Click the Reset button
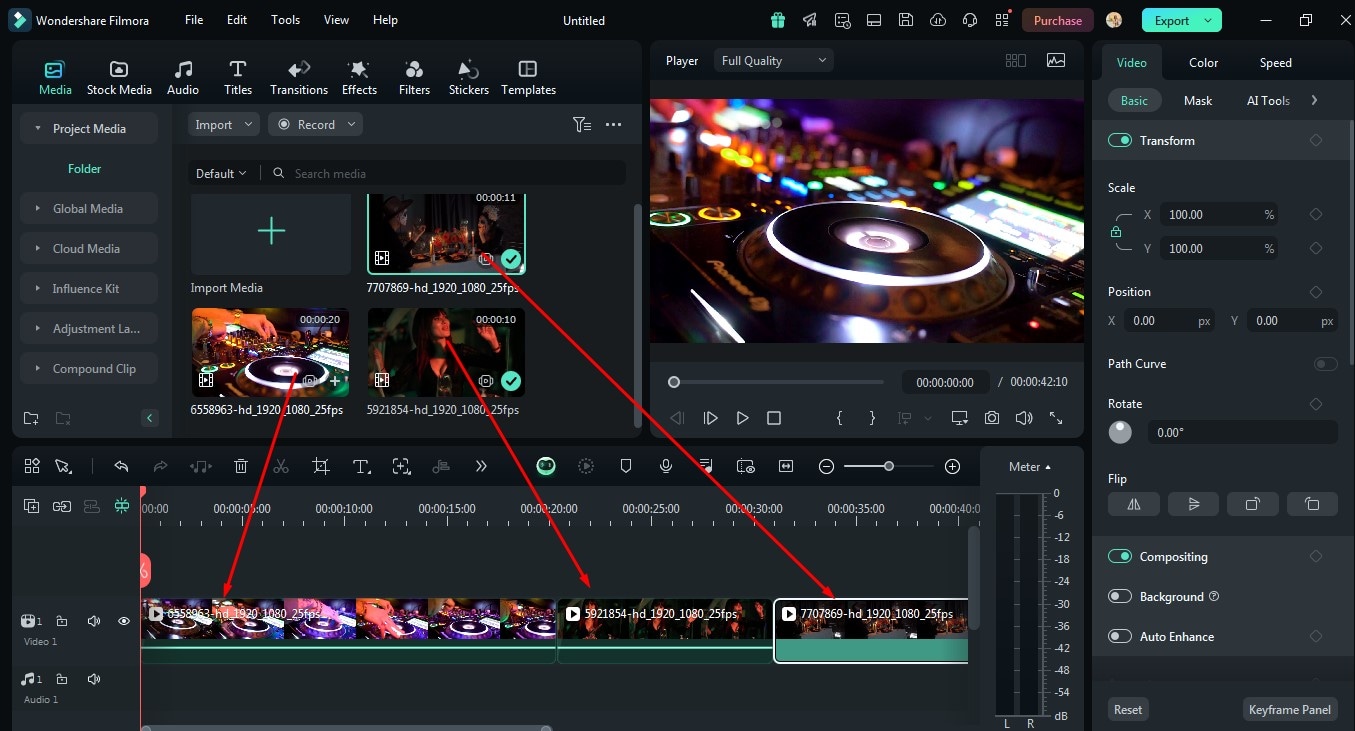The width and height of the screenshot is (1355, 731). (1128, 709)
